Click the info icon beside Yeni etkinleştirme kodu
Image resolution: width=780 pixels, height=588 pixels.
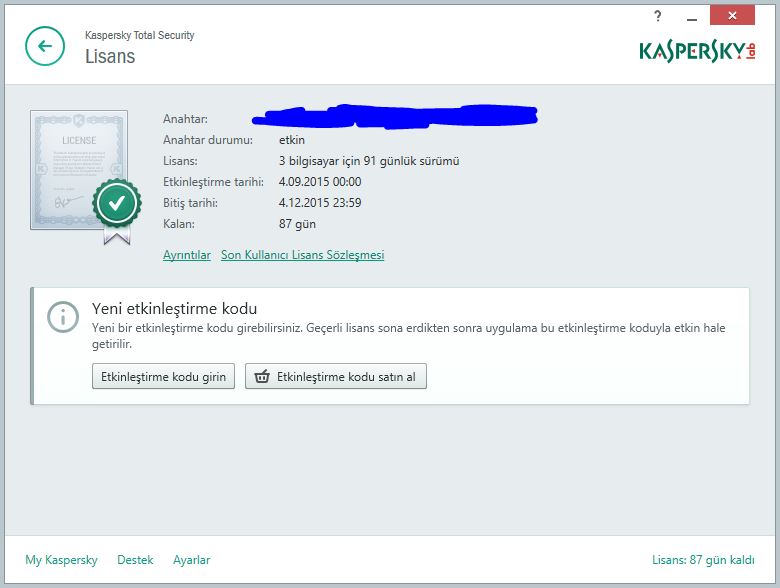pyautogui.click(x=63, y=316)
